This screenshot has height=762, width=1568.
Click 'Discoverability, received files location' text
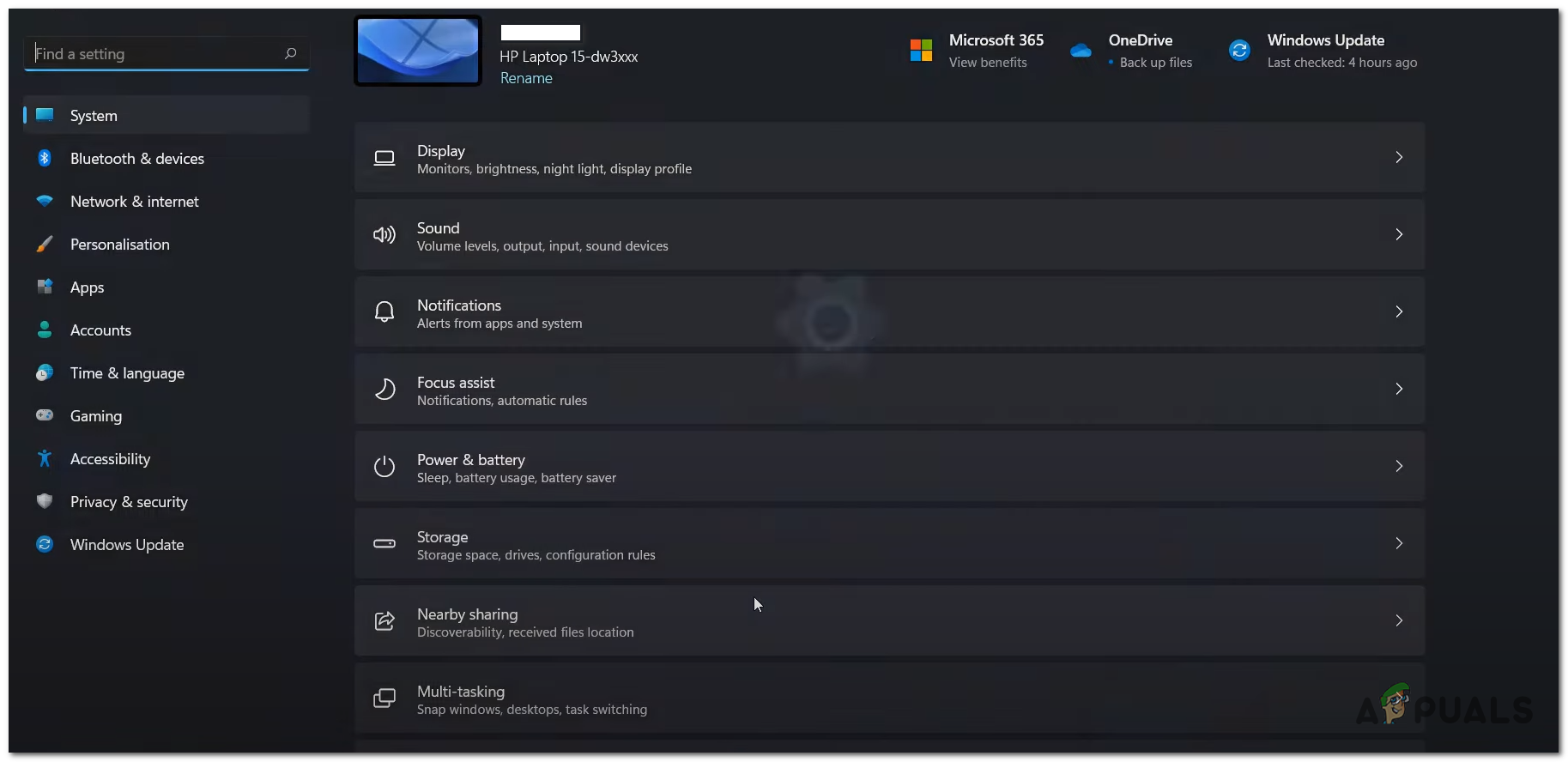[525, 632]
